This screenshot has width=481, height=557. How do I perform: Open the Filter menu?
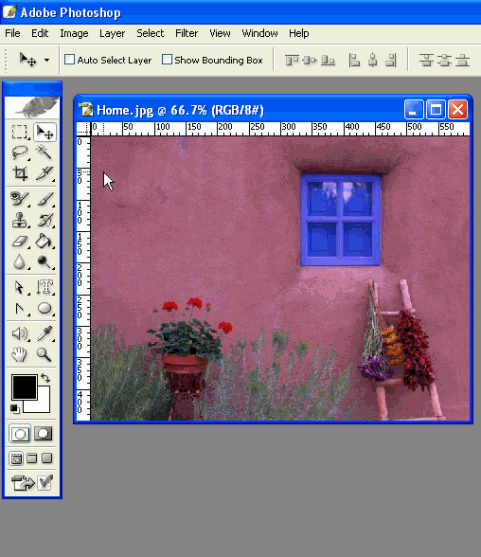tap(187, 33)
